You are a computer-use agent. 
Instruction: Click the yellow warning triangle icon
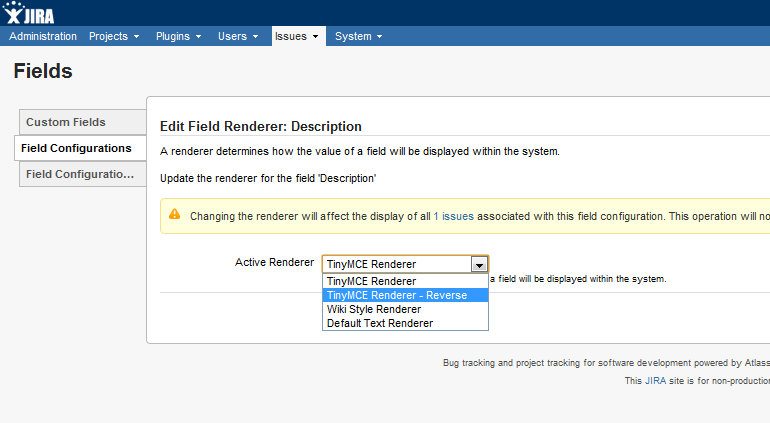tap(175, 214)
